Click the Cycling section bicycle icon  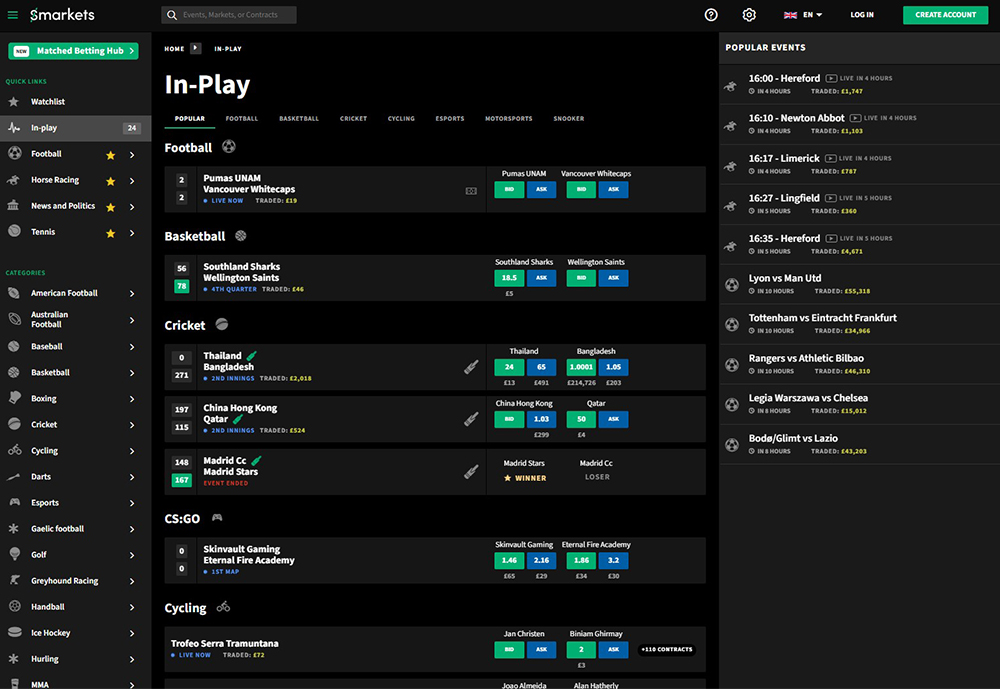pyautogui.click(x=223, y=607)
